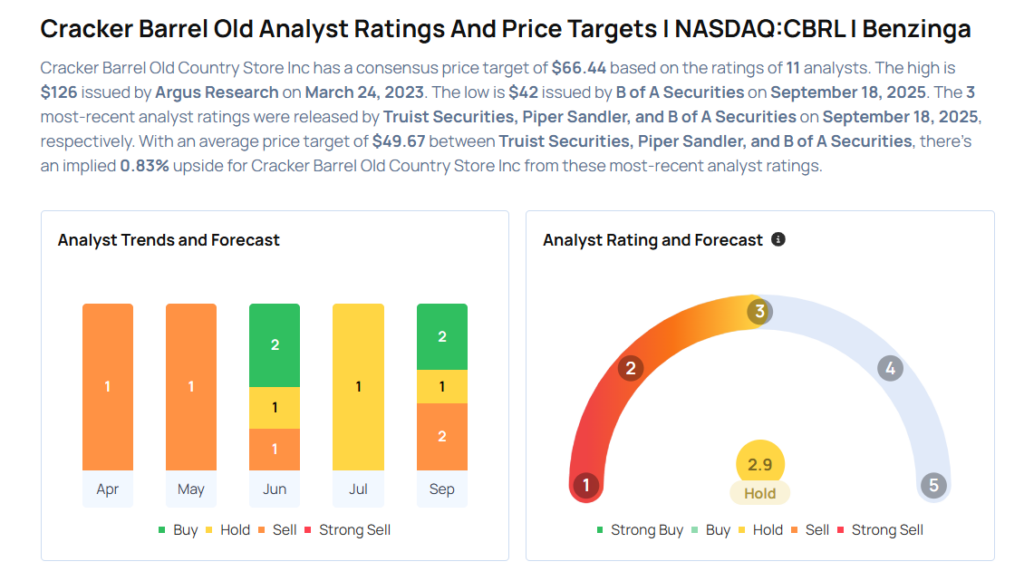Click gauge marker number 4
Screen dimensions: 1024x581
890,368
